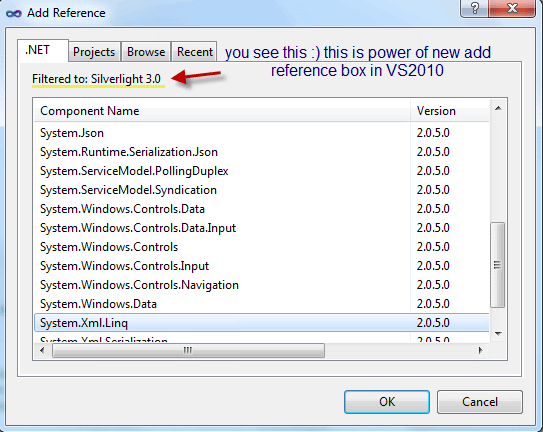Select System.ServiceModel.PollingDuplex row

(261, 171)
